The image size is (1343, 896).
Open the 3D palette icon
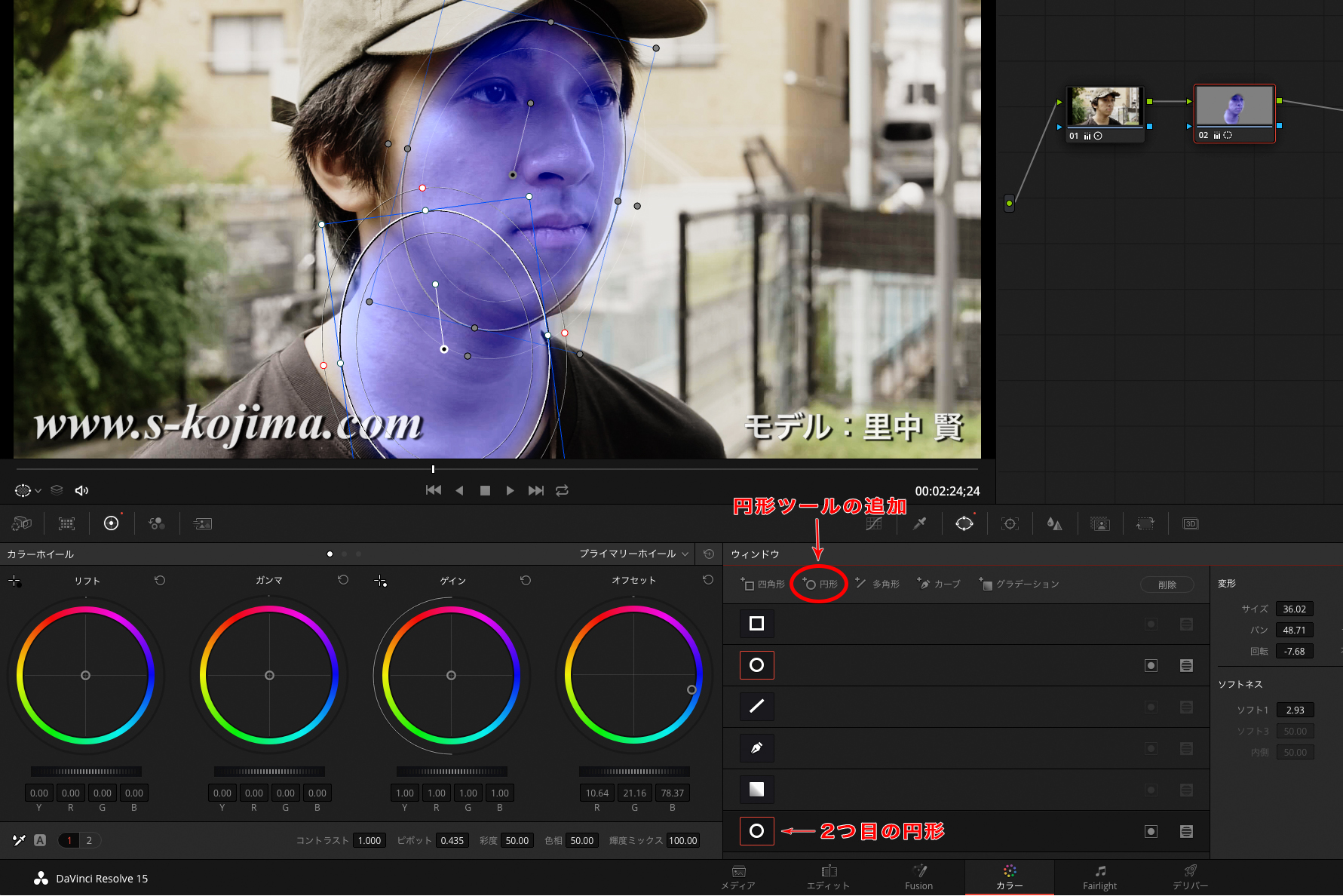[x=1190, y=523]
